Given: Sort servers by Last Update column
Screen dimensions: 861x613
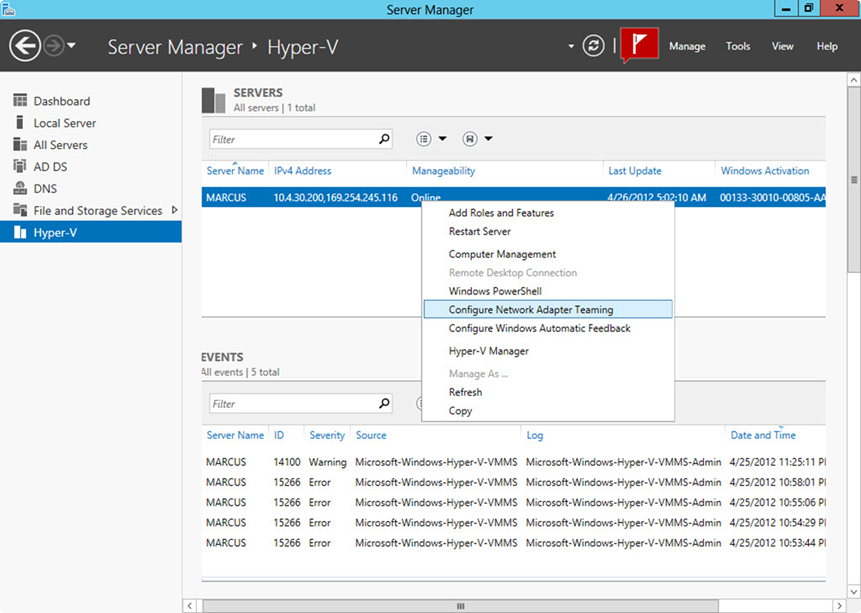Looking at the screenshot, I should [635, 171].
